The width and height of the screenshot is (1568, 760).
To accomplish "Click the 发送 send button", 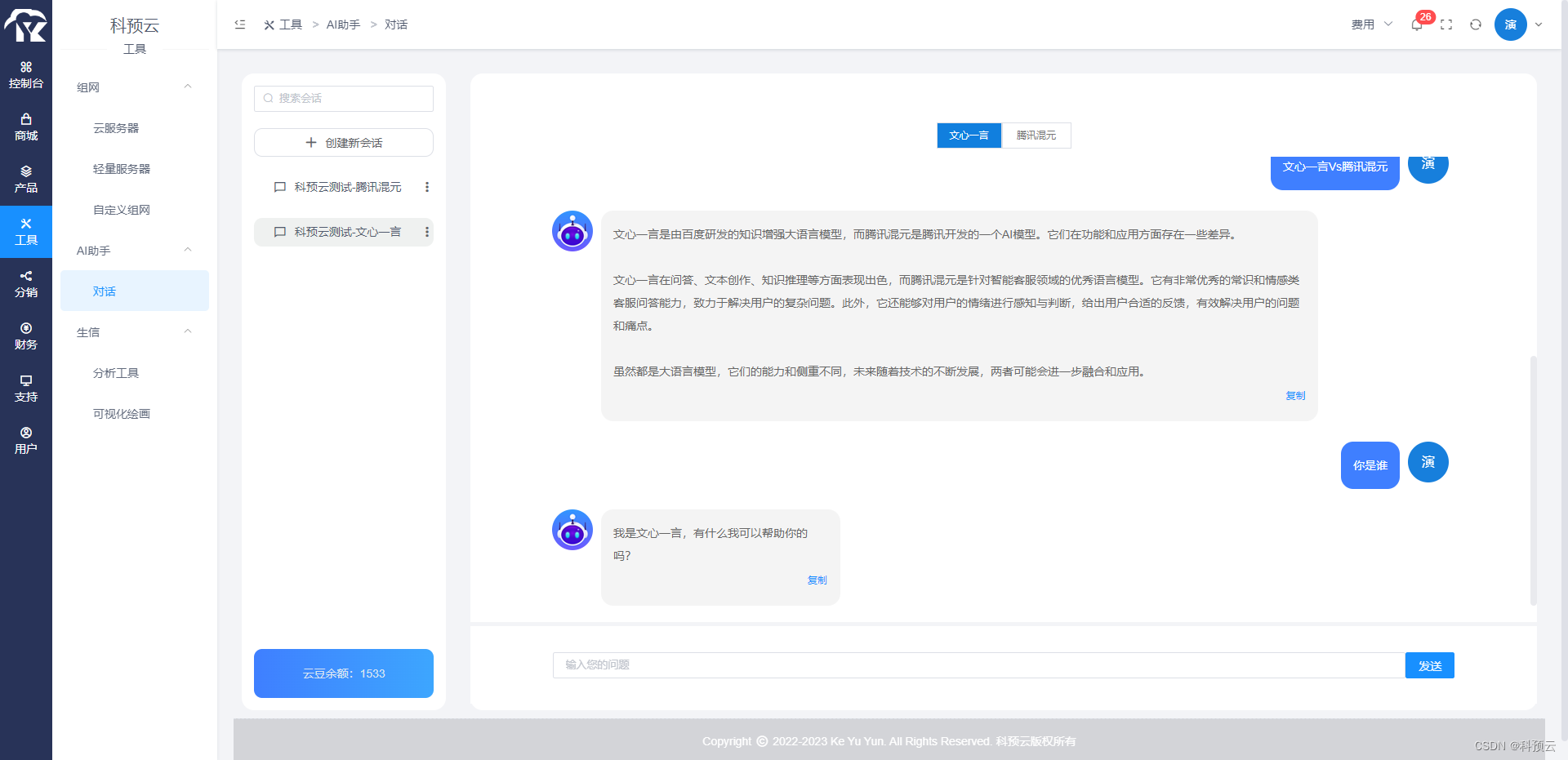I will 1430,665.
